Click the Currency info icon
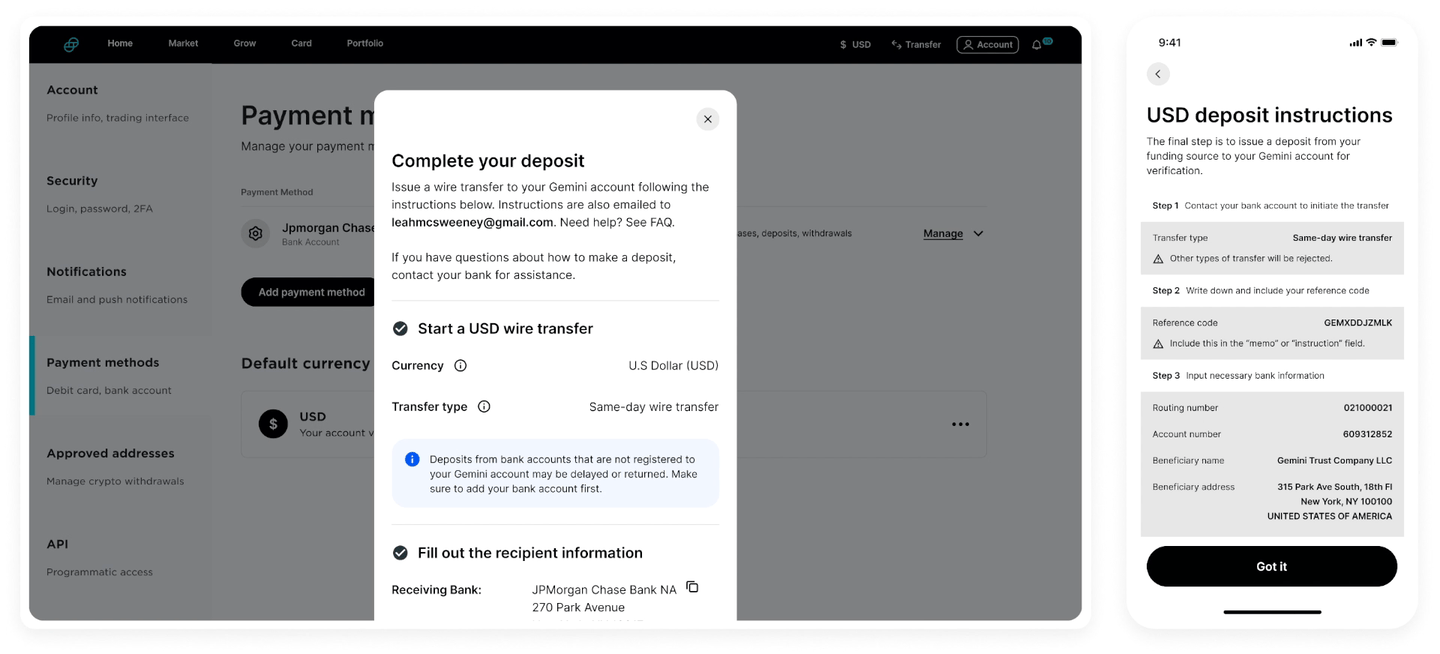 tap(460, 366)
